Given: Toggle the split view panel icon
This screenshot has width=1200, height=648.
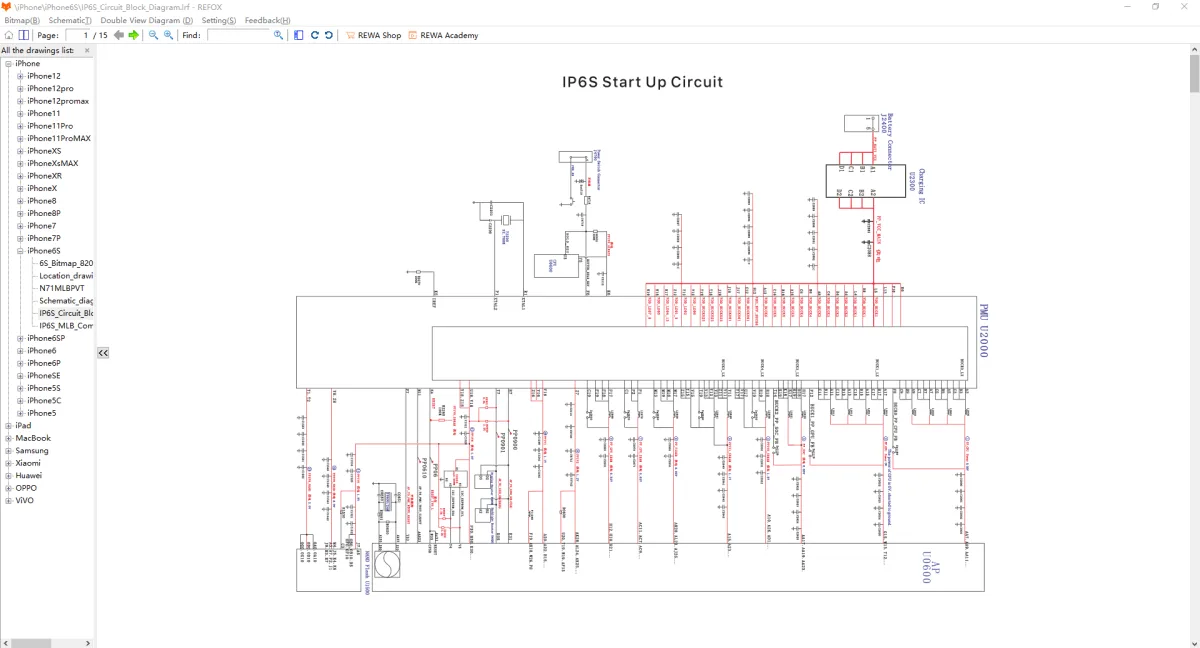Looking at the screenshot, I should (x=24, y=35).
